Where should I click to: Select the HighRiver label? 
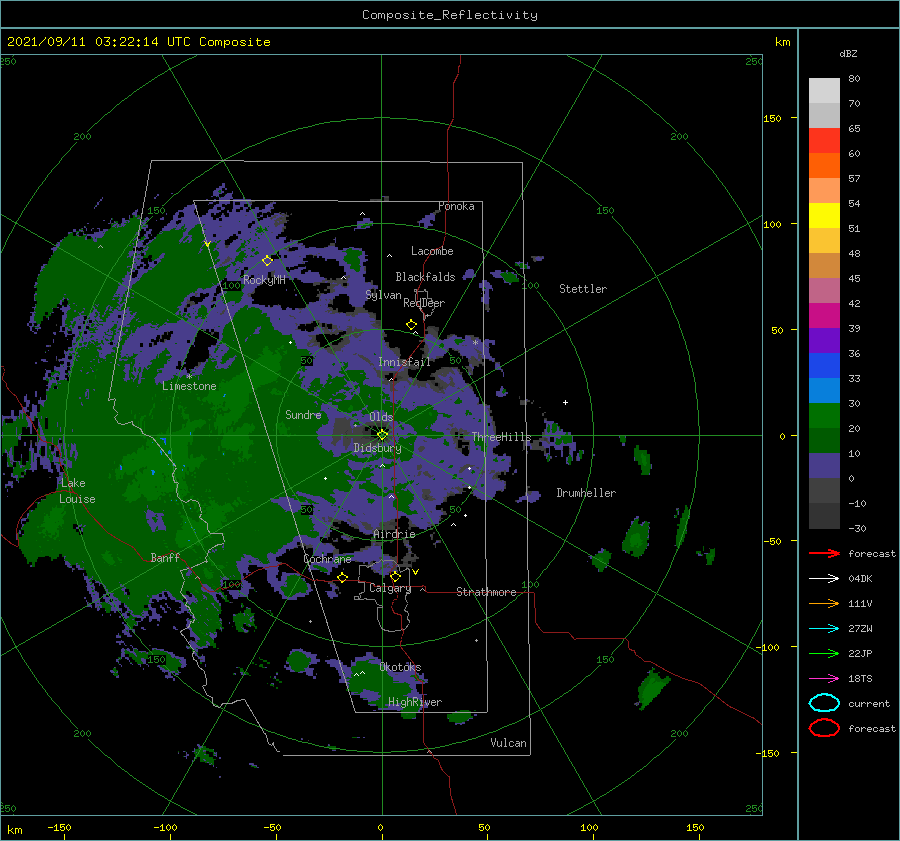(x=415, y=702)
